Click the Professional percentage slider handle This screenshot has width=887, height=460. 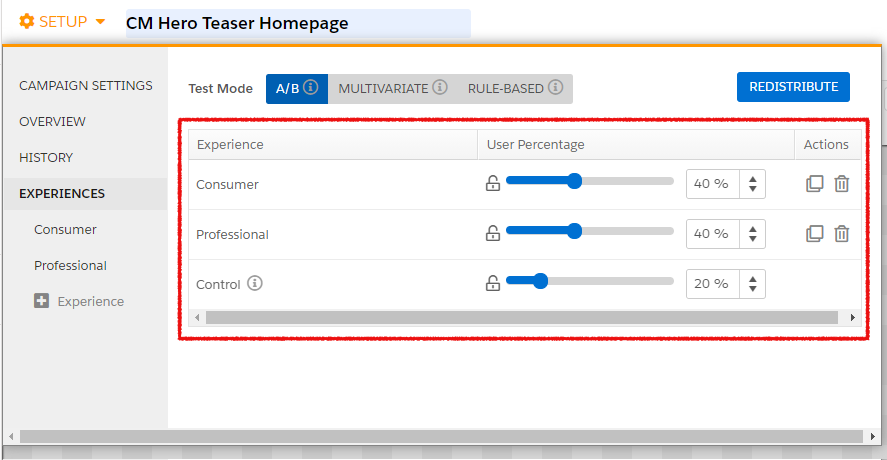574,231
